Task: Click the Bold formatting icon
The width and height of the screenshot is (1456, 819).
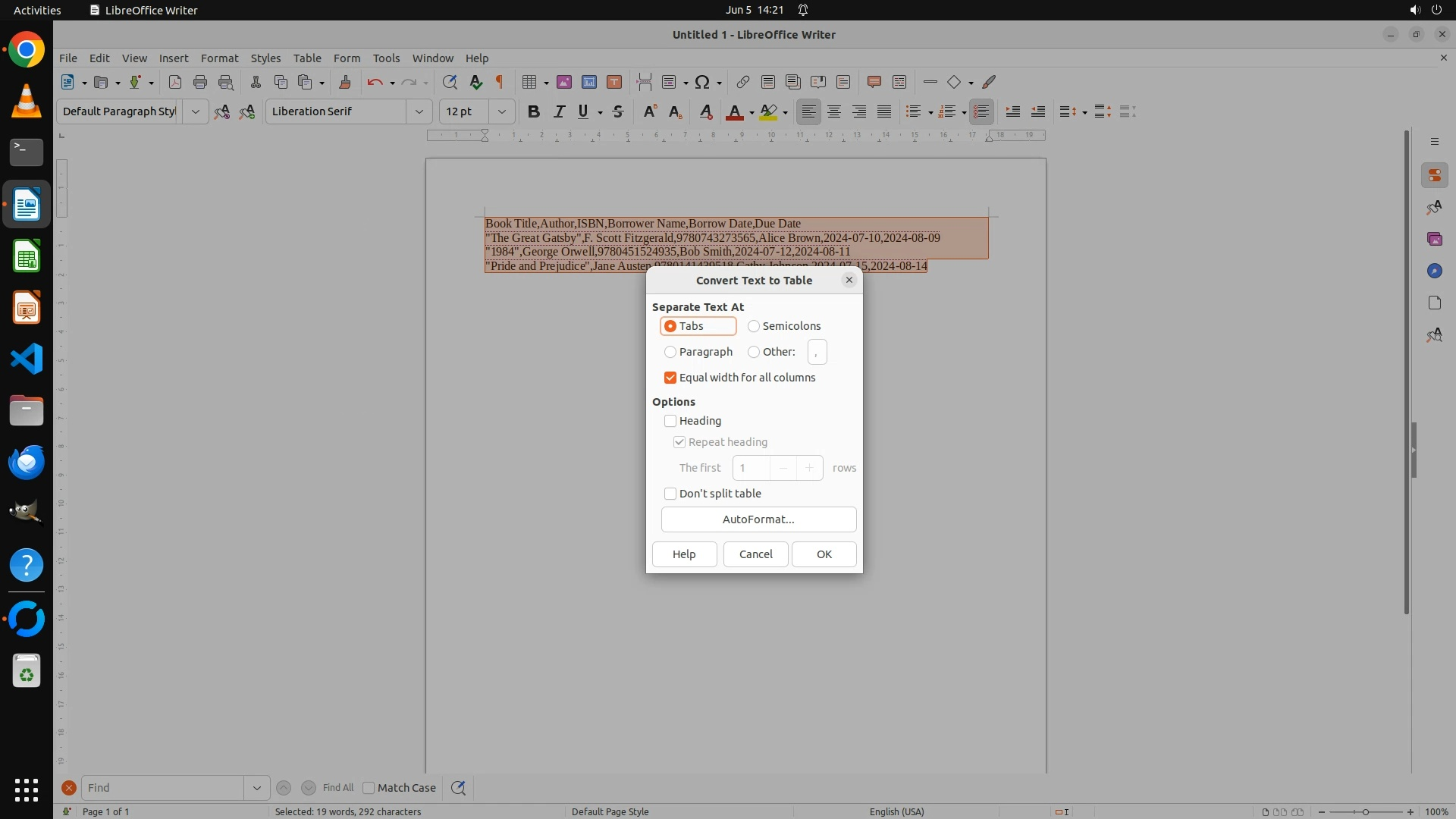Action: point(534,111)
